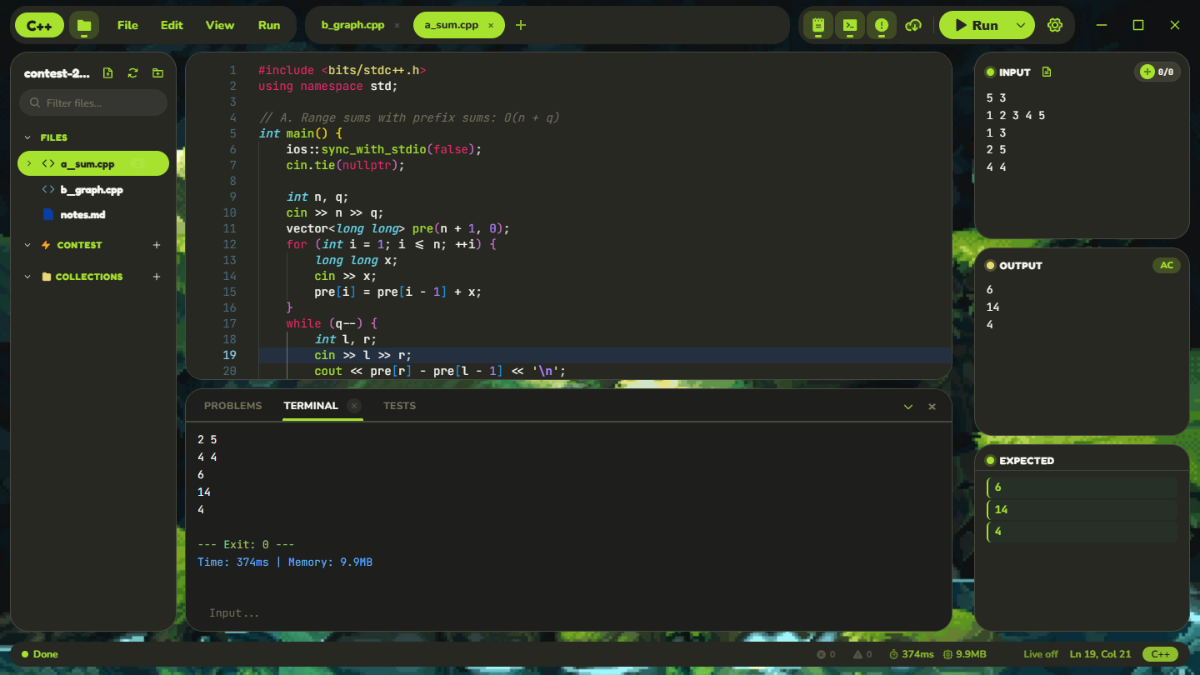The height and width of the screenshot is (675, 1200).
Task: Click the C++ language pill in status bar
Action: click(1160, 654)
